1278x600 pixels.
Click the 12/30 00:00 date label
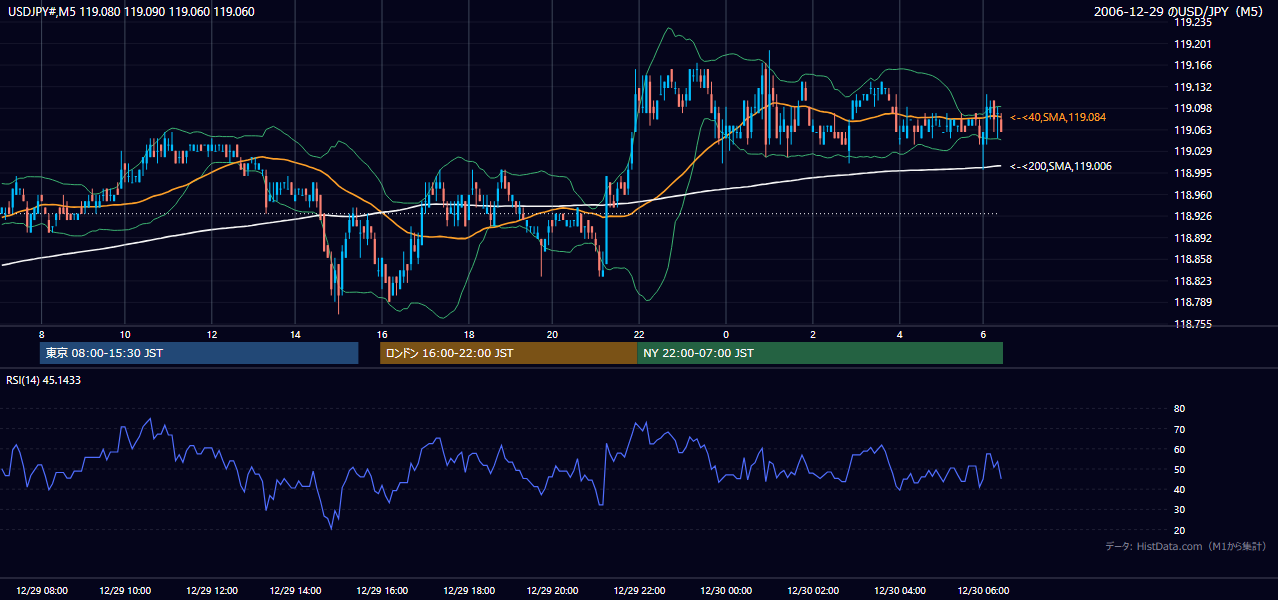coord(727,590)
